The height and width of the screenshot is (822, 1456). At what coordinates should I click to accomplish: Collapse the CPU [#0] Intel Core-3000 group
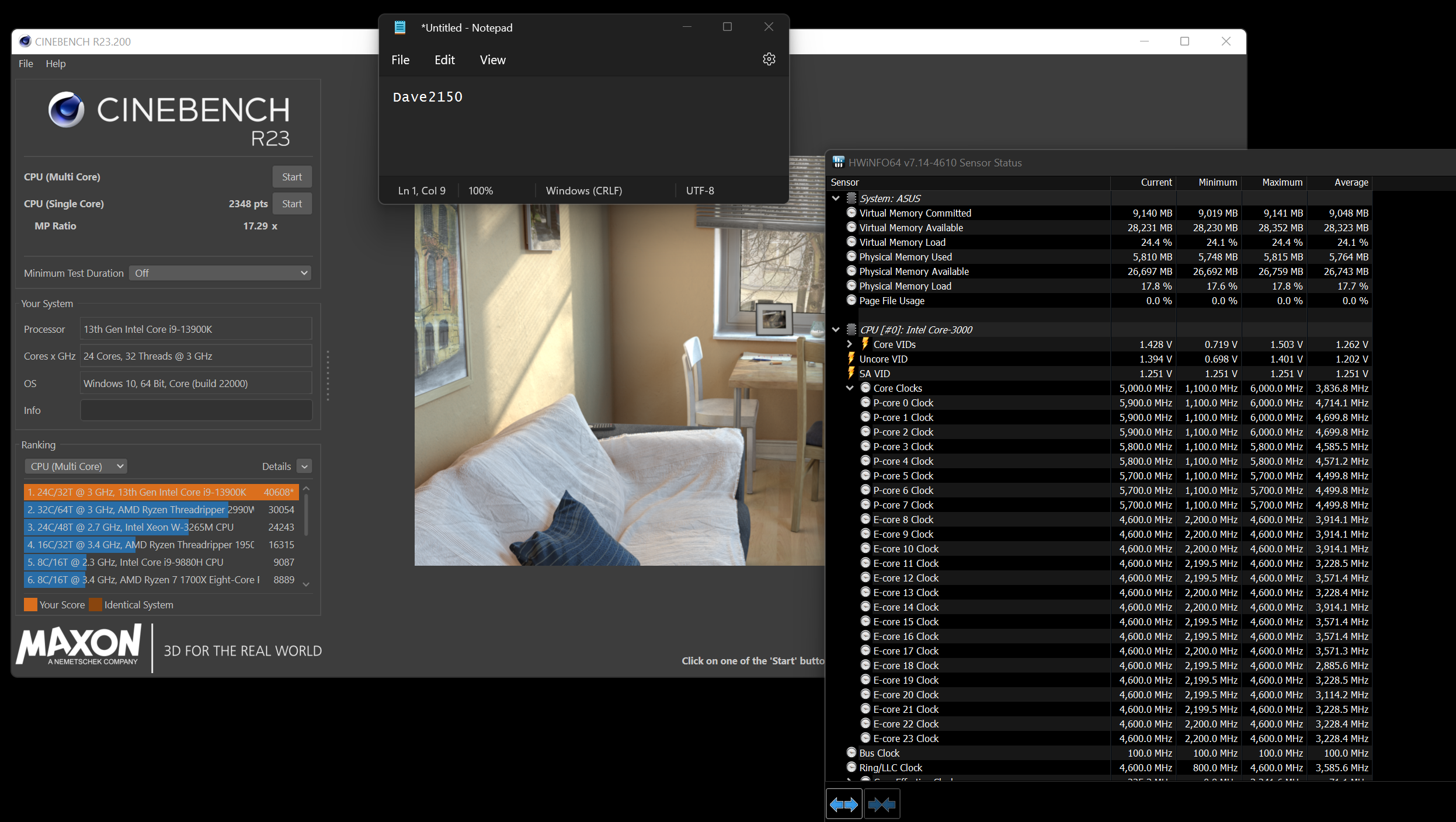836,330
